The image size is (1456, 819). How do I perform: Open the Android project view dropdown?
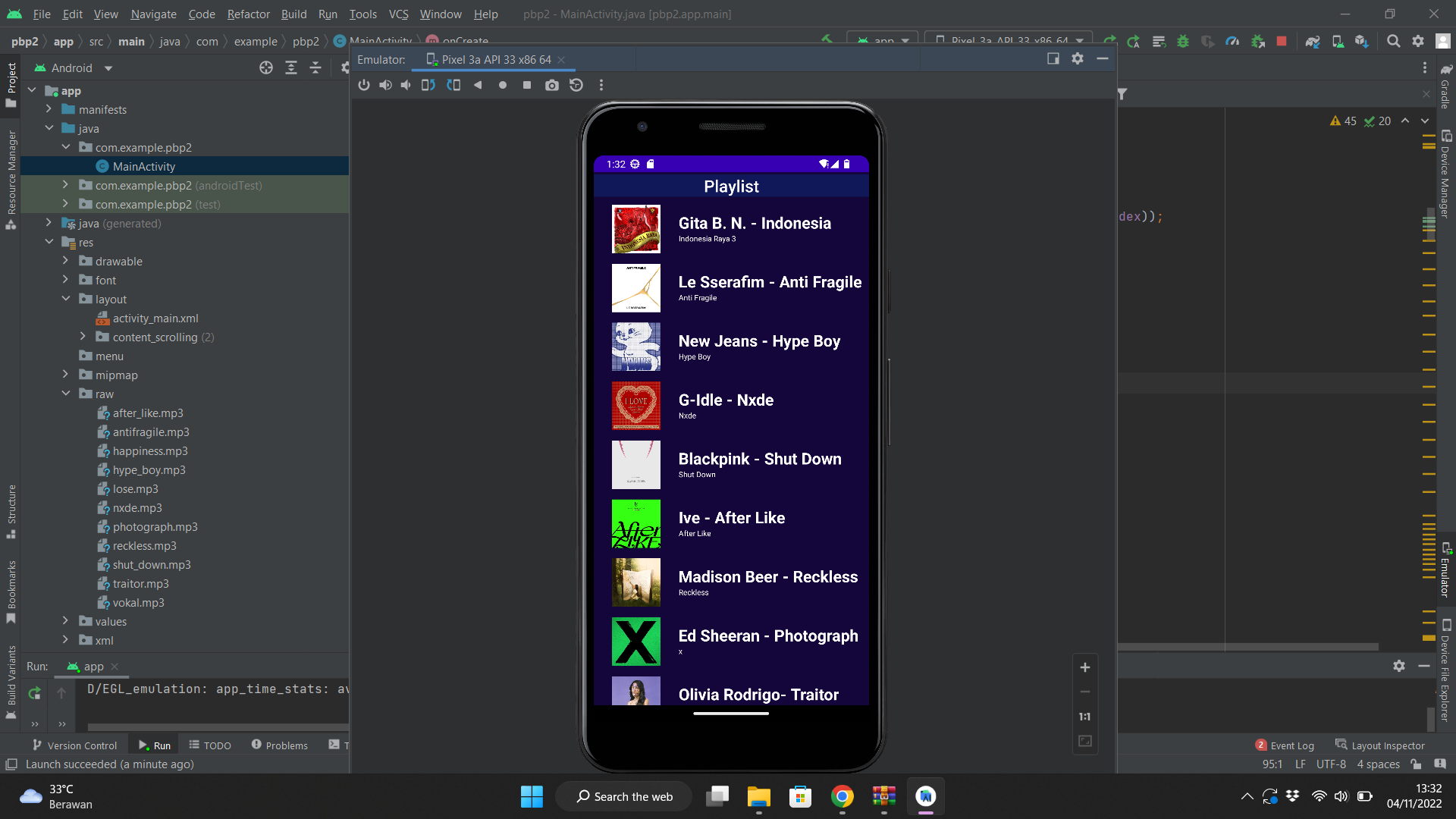coord(107,67)
